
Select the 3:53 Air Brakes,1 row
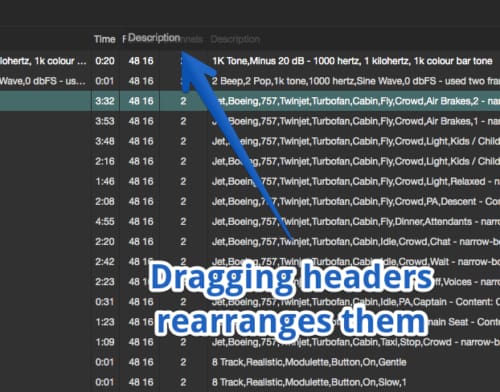250,121
